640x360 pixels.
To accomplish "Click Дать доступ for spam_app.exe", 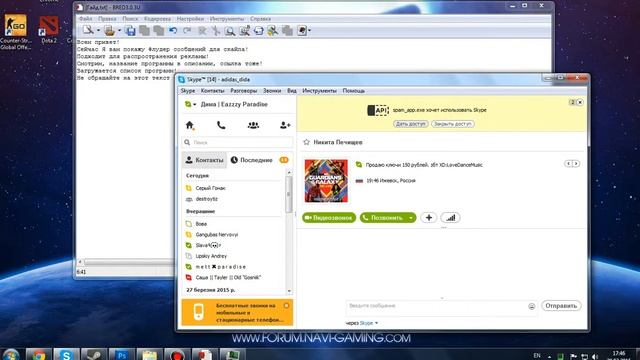I will point(411,124).
